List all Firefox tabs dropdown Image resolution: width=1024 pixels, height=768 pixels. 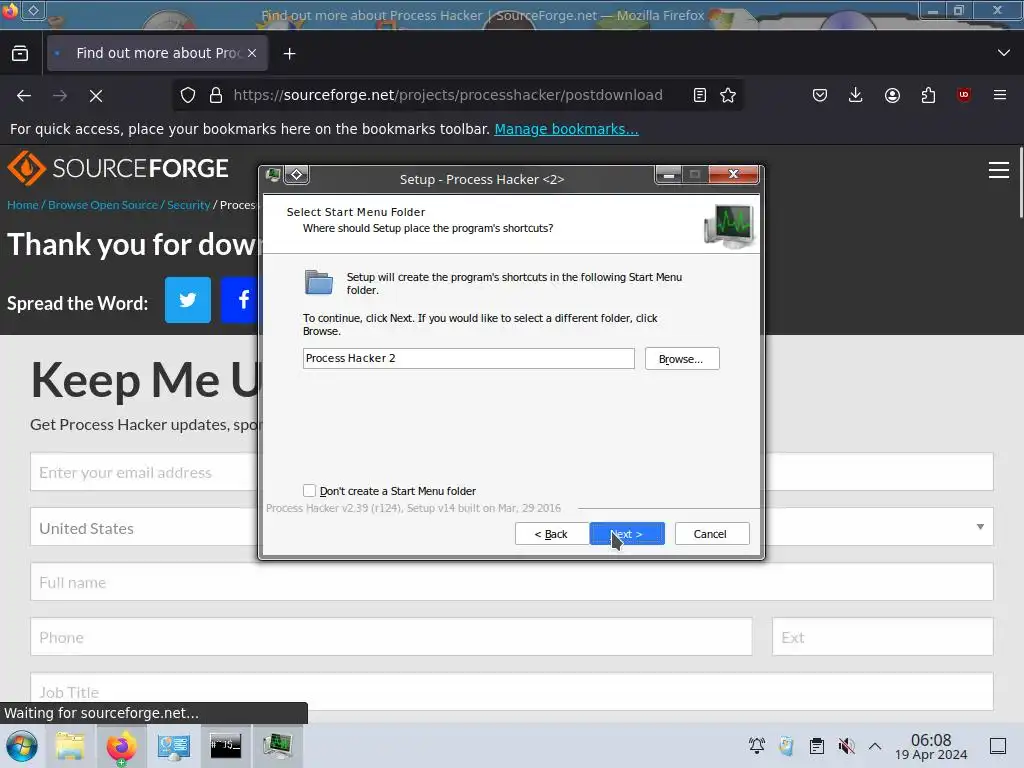[1004, 53]
